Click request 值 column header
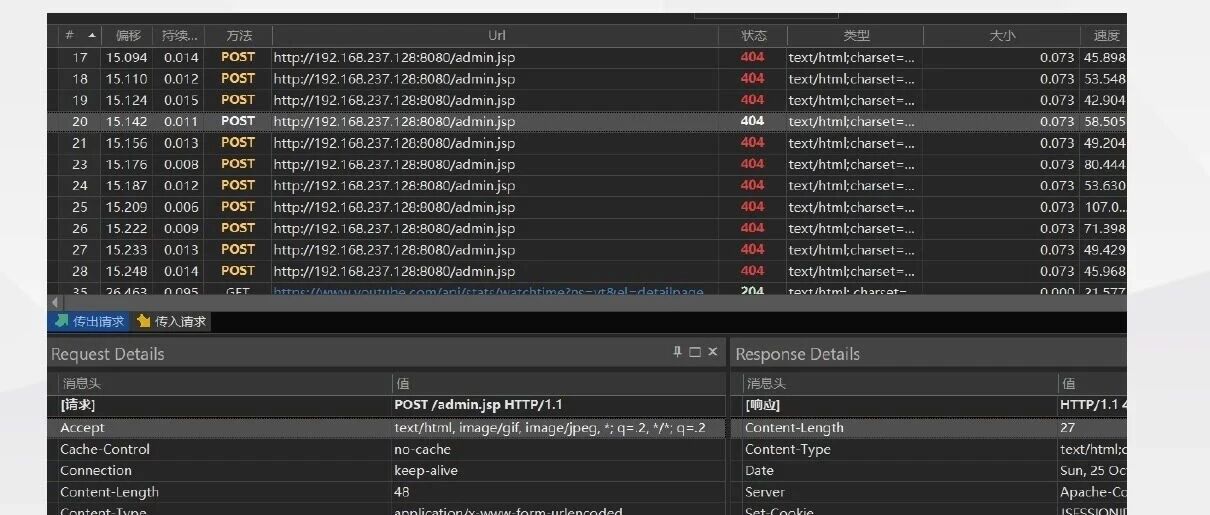Viewport: 1210px width, 515px height. point(403,383)
